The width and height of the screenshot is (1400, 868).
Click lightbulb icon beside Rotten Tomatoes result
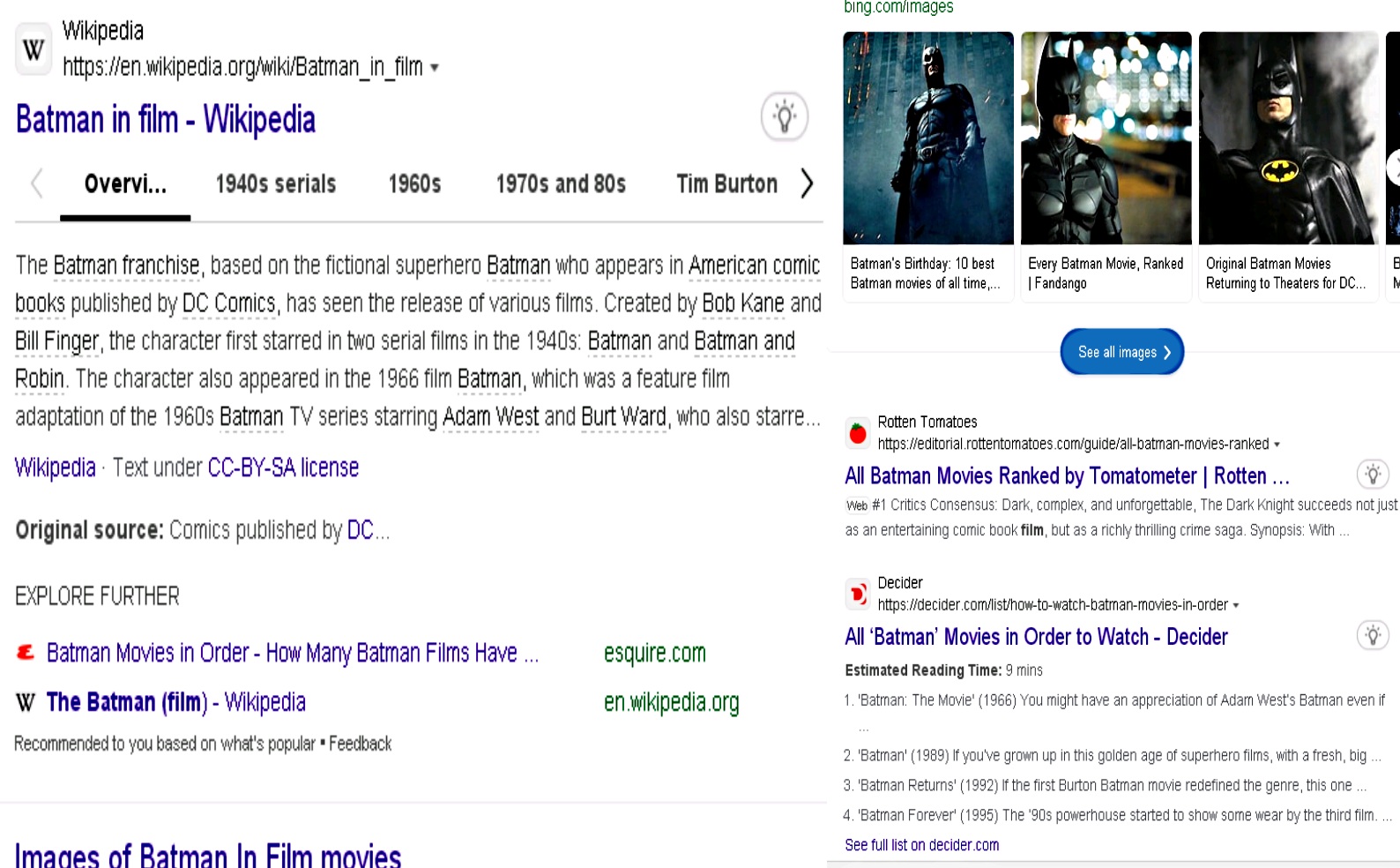click(1373, 475)
